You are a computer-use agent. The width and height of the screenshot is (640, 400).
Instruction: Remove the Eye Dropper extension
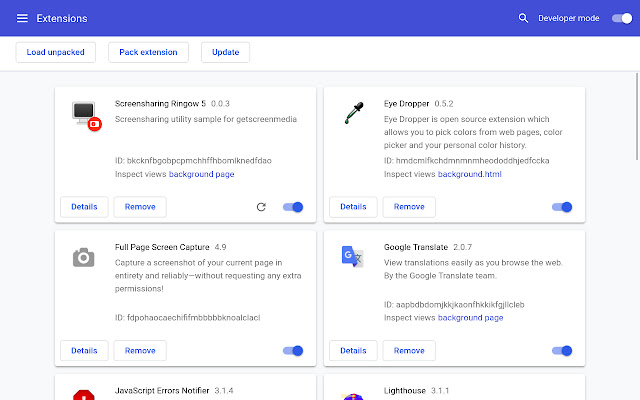[409, 207]
